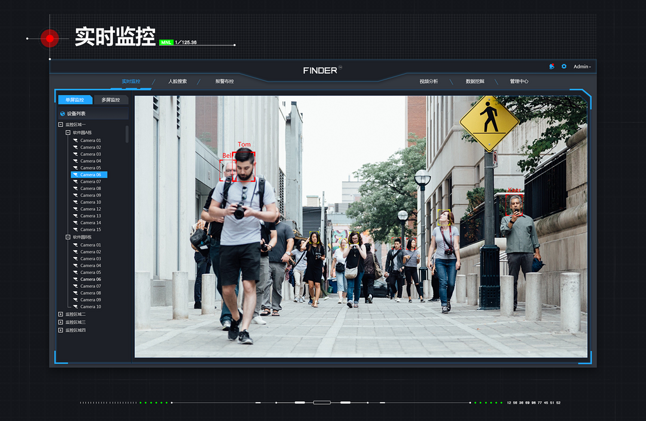Click the camera icon for Camera 10 under 软件园B栋
This screenshot has width=646, height=421.
click(75, 306)
